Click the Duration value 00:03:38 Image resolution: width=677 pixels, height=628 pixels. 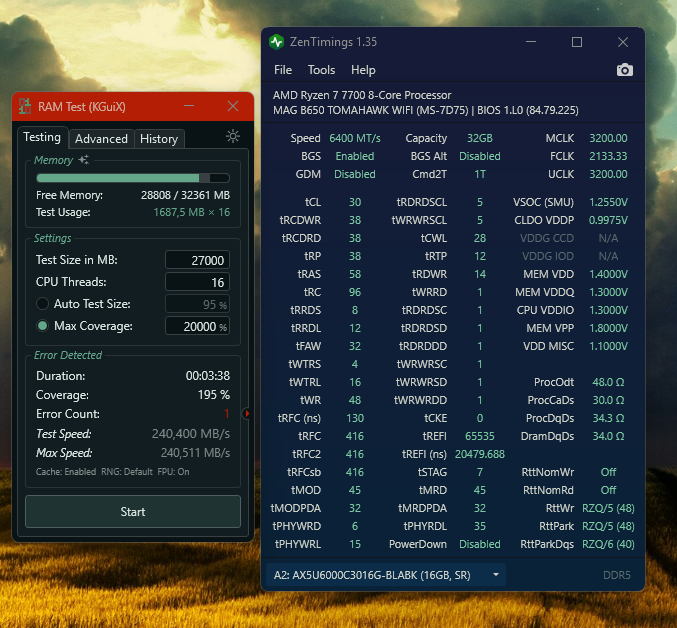pos(208,376)
